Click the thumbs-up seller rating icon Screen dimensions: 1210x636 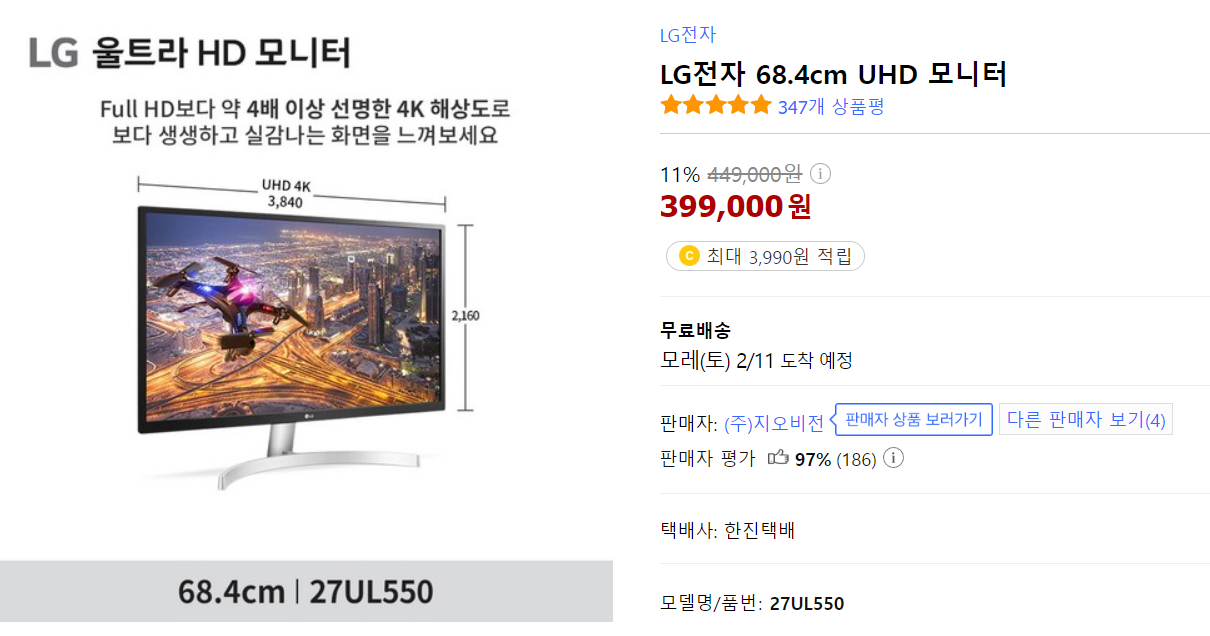click(777, 458)
